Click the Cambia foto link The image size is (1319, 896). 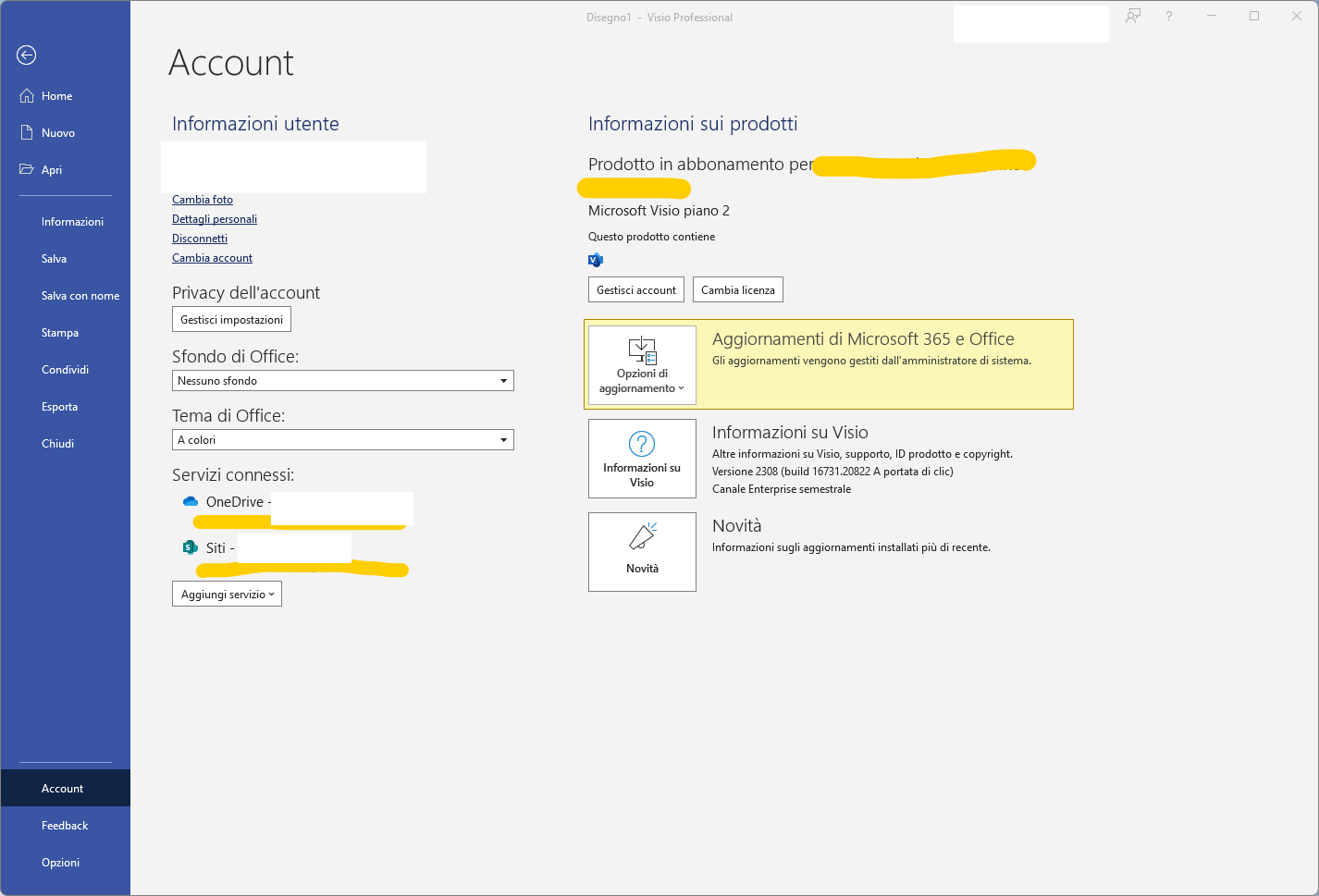pos(203,200)
